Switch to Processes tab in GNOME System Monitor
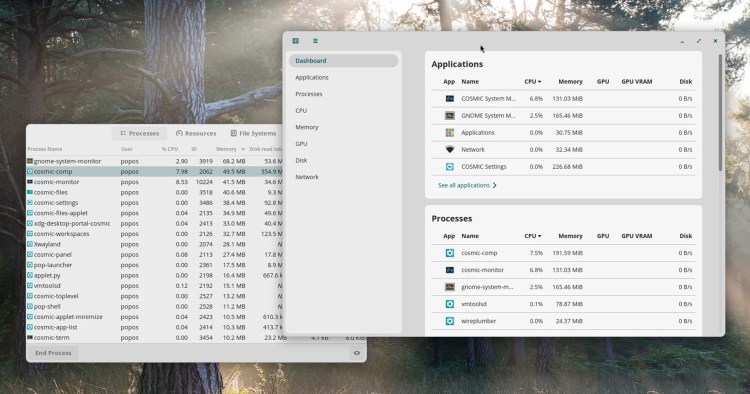 click(x=139, y=133)
